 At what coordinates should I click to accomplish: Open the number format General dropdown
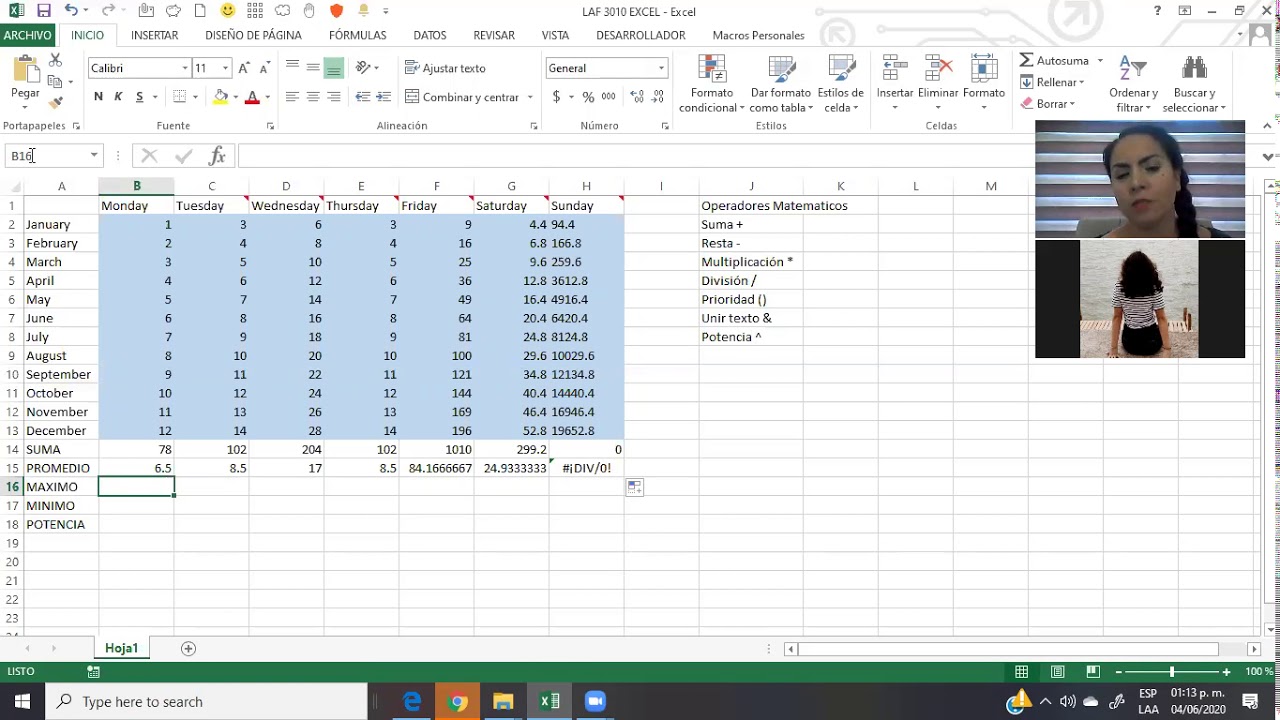661,68
